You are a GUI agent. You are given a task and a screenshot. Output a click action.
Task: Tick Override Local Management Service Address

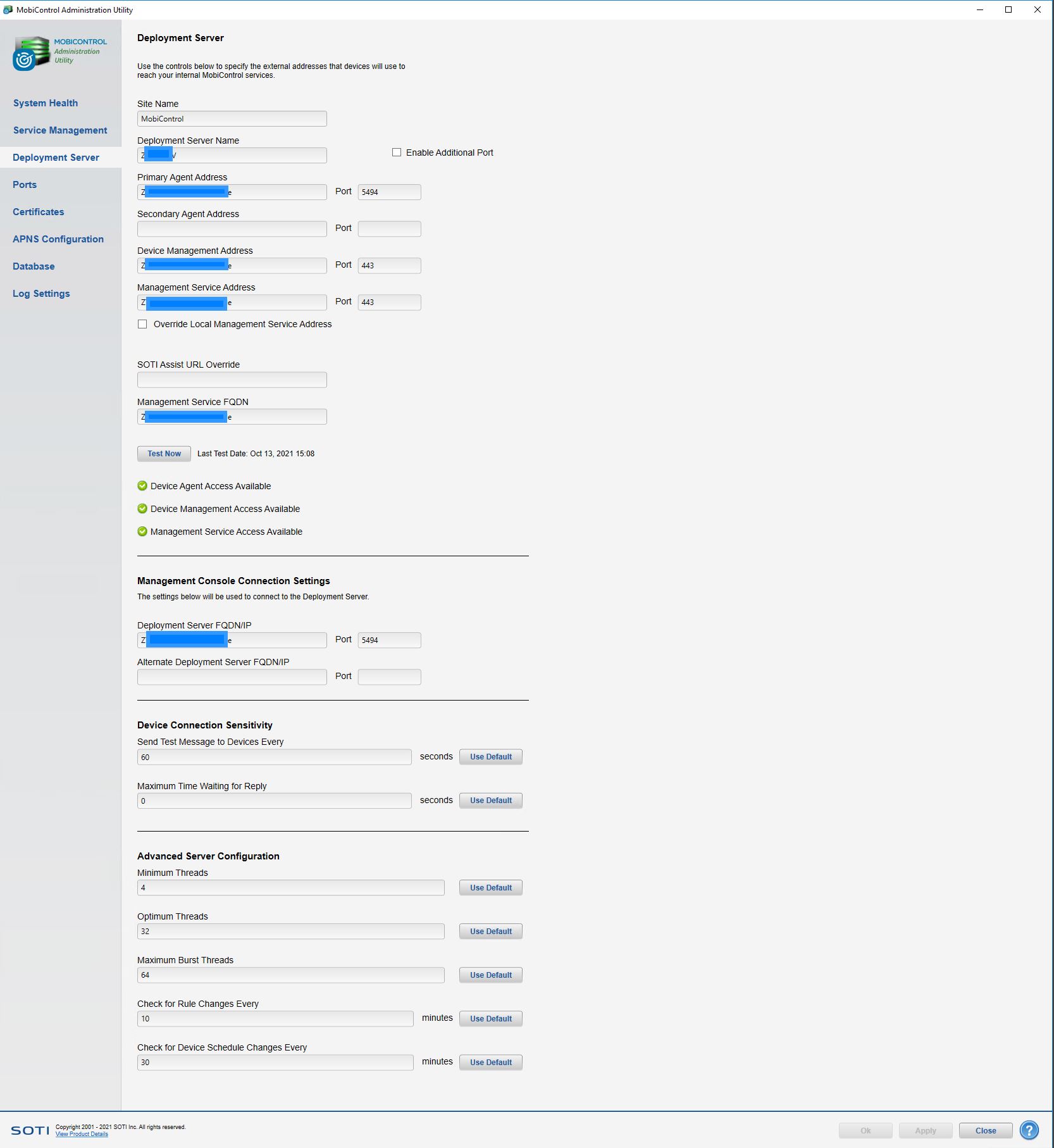142,324
